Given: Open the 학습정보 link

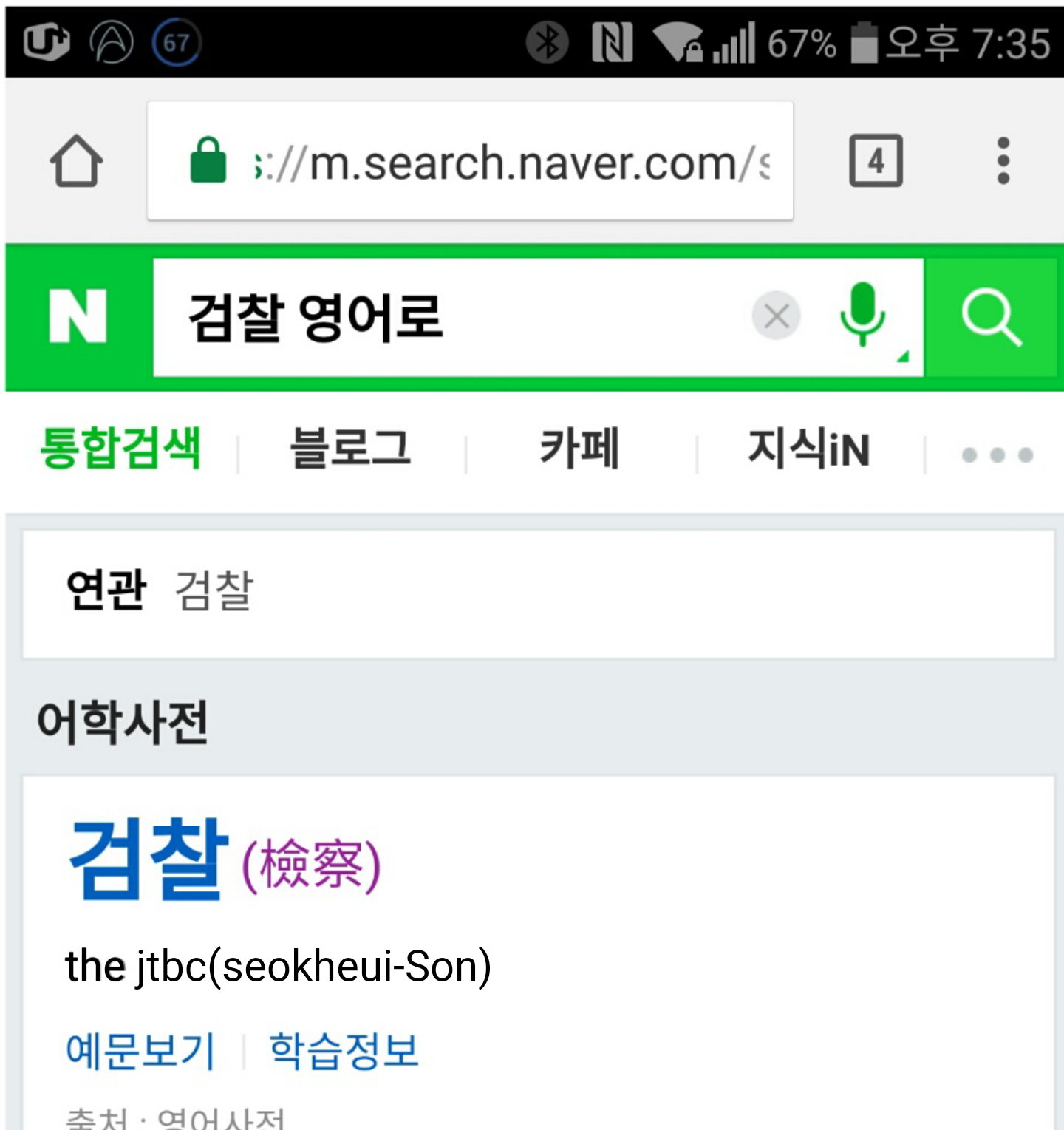Looking at the screenshot, I should point(344,1051).
